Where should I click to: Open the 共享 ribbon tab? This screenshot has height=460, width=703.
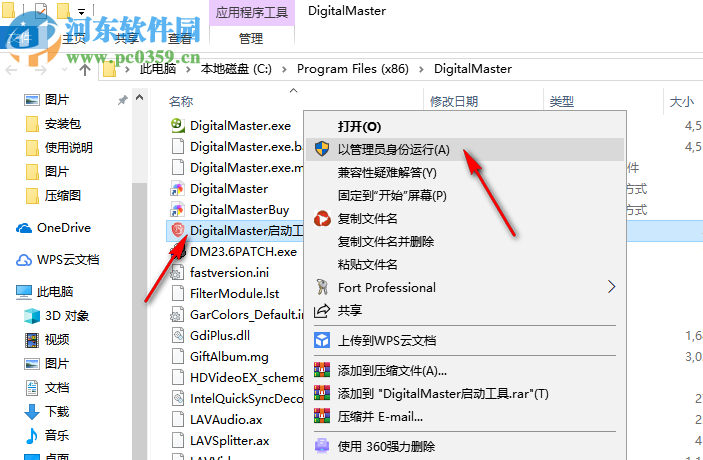pos(127,39)
